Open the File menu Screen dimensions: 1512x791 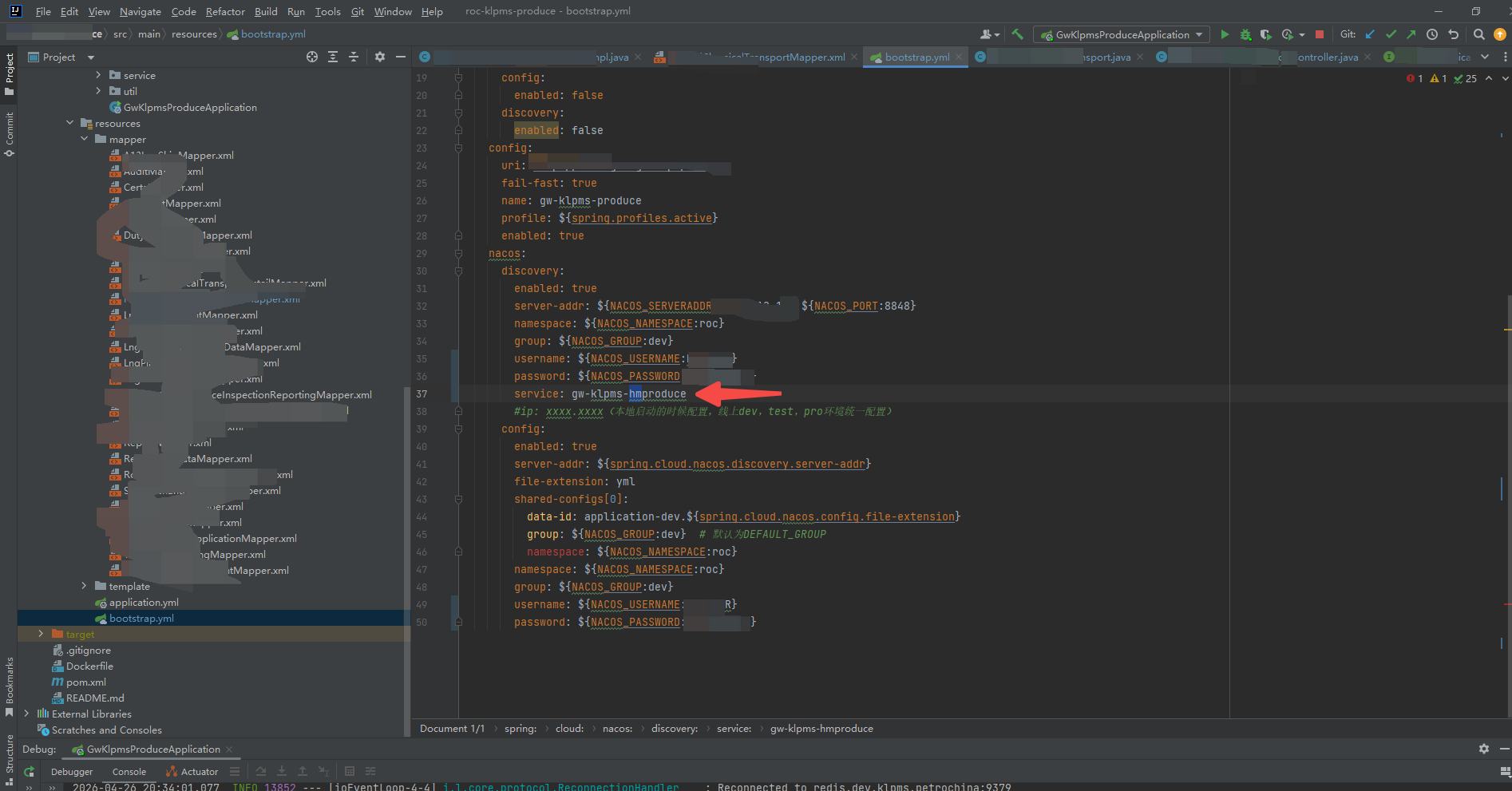point(43,11)
